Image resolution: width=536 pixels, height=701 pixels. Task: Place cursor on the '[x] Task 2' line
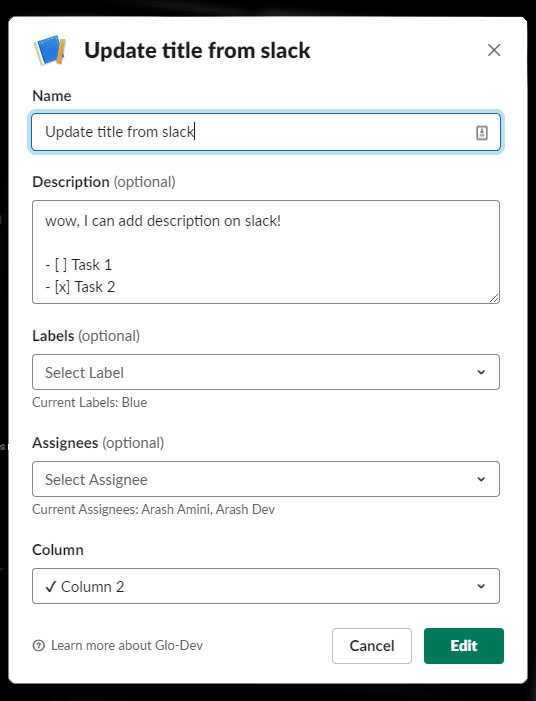click(x=80, y=287)
